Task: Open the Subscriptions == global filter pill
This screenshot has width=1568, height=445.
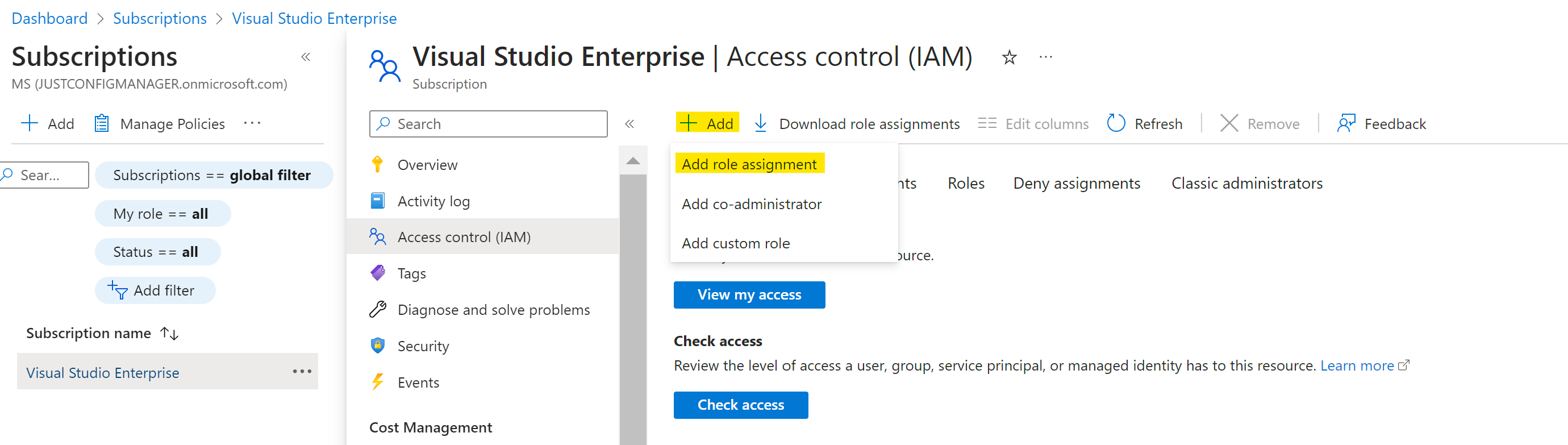Action: click(214, 174)
